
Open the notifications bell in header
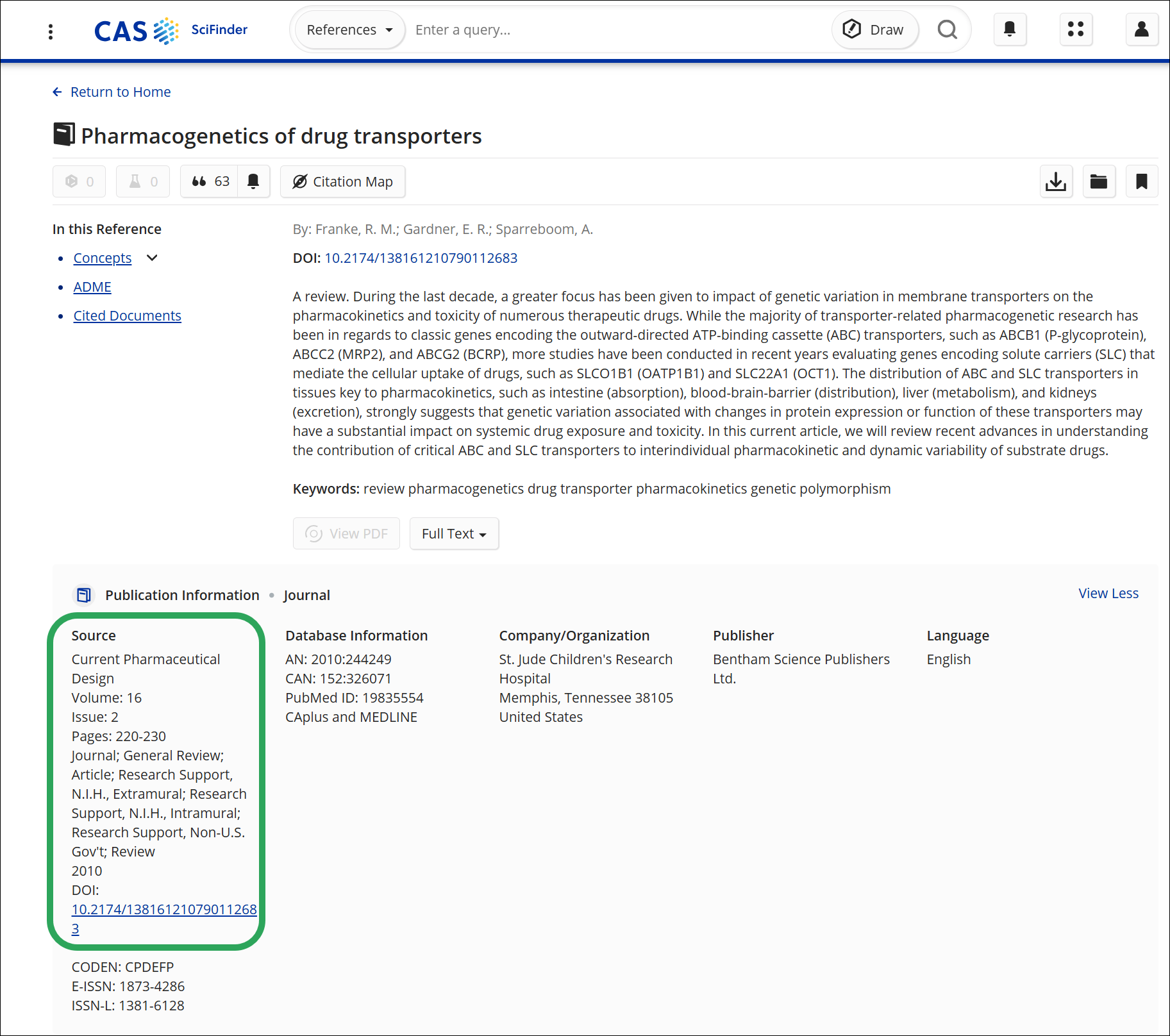tap(1010, 29)
